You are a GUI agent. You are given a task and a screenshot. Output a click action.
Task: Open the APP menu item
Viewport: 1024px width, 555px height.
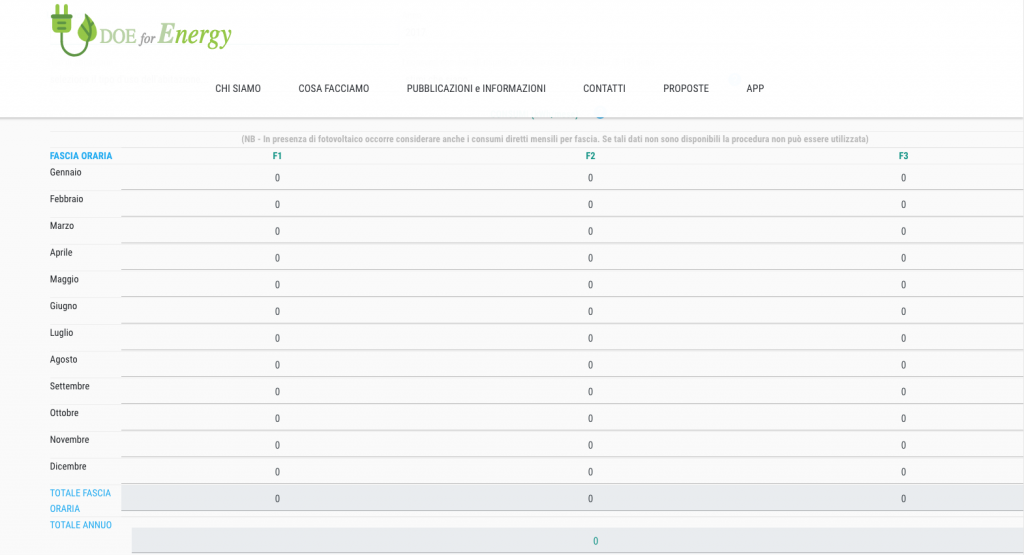point(755,89)
